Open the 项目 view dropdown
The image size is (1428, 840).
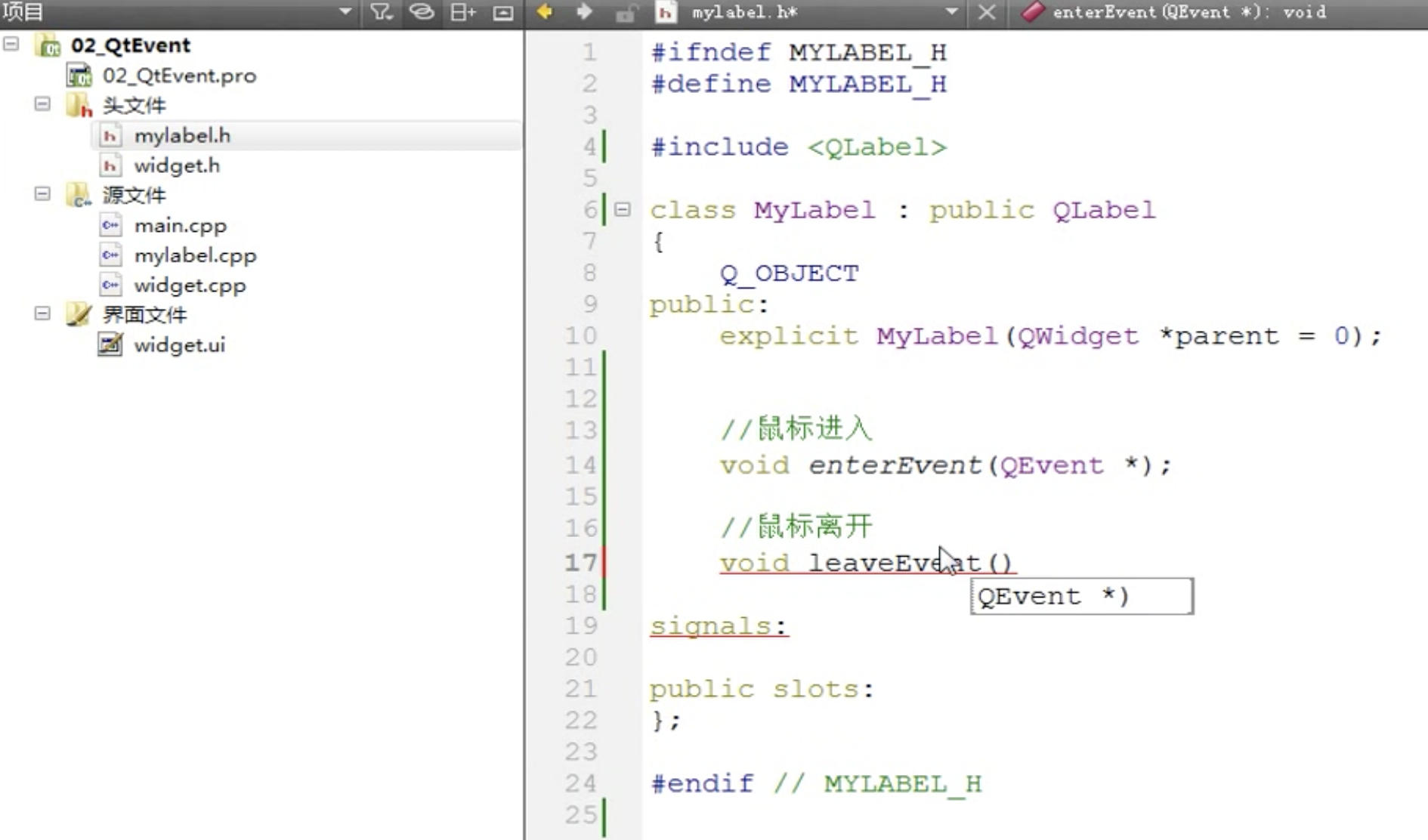point(345,11)
